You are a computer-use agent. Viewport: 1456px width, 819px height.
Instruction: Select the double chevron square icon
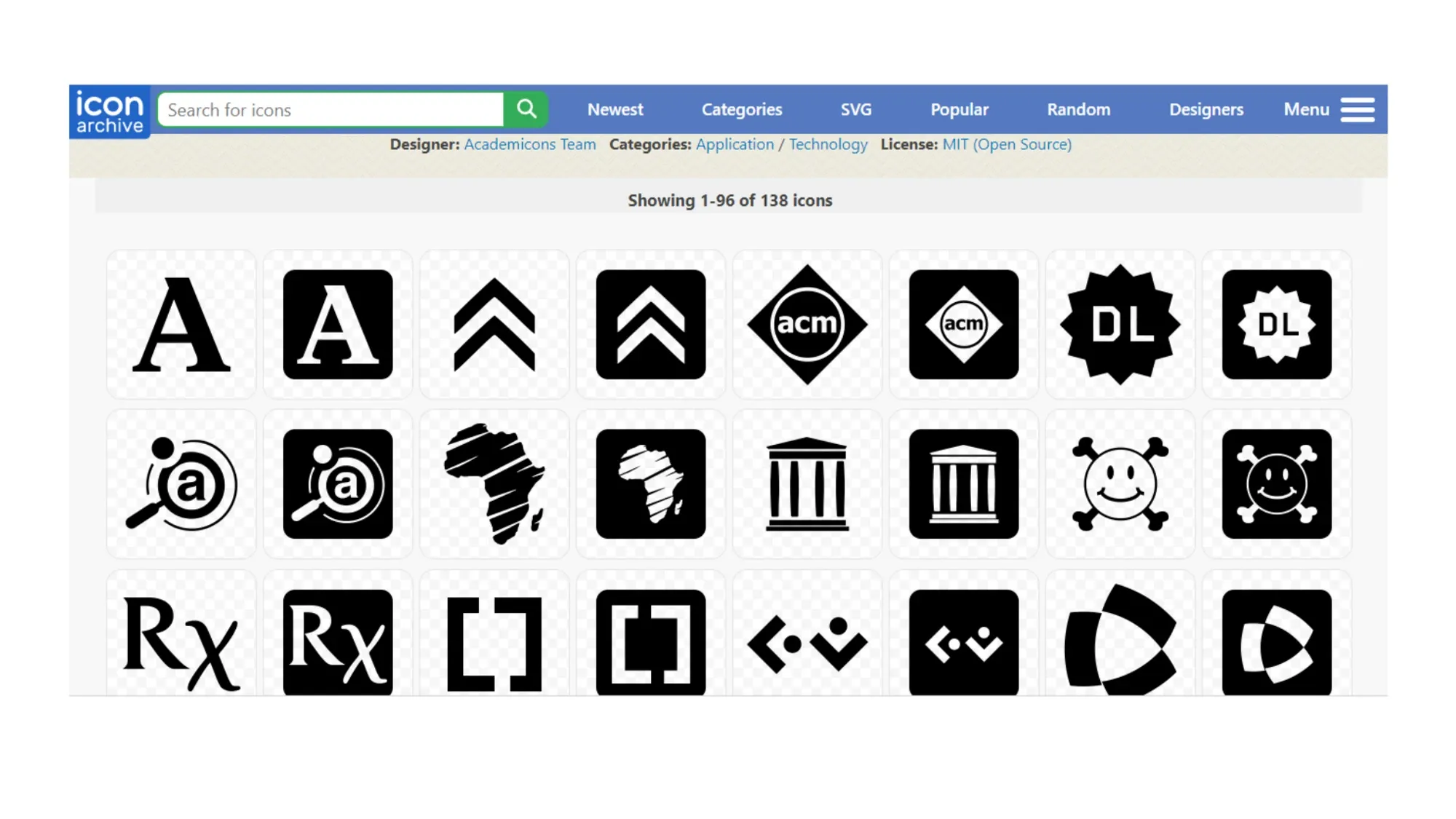pos(651,325)
